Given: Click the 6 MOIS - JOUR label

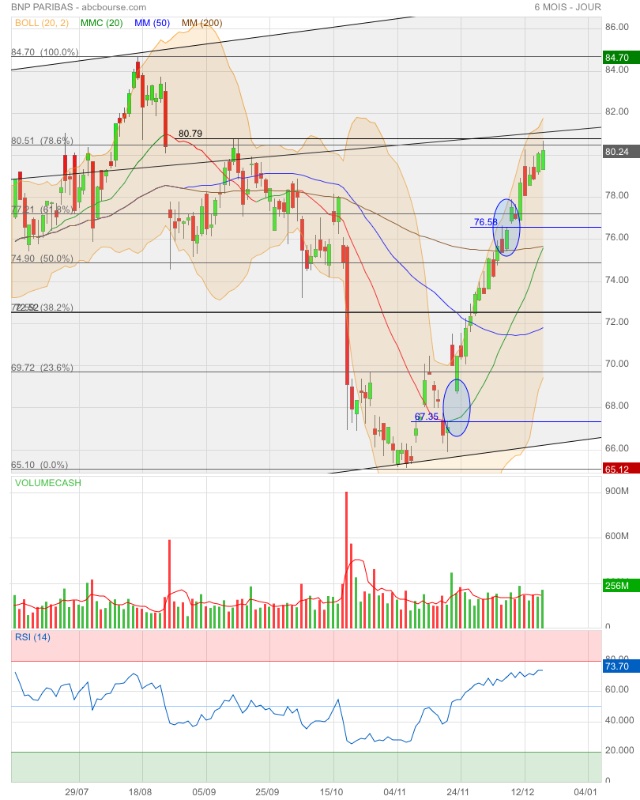Looking at the screenshot, I should (568, 7).
